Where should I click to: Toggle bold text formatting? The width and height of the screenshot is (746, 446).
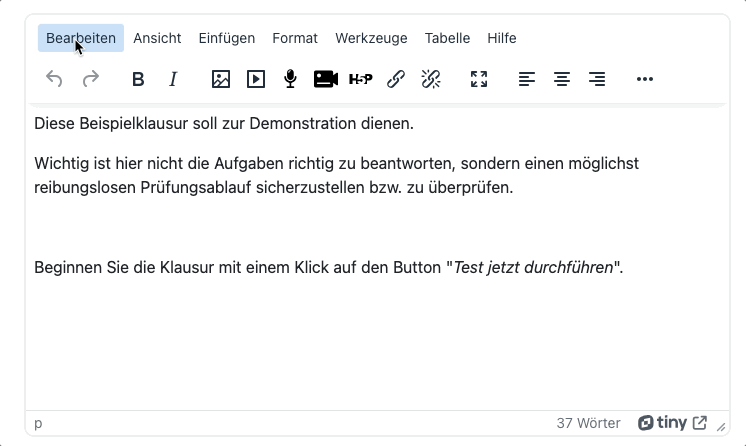tap(138, 79)
